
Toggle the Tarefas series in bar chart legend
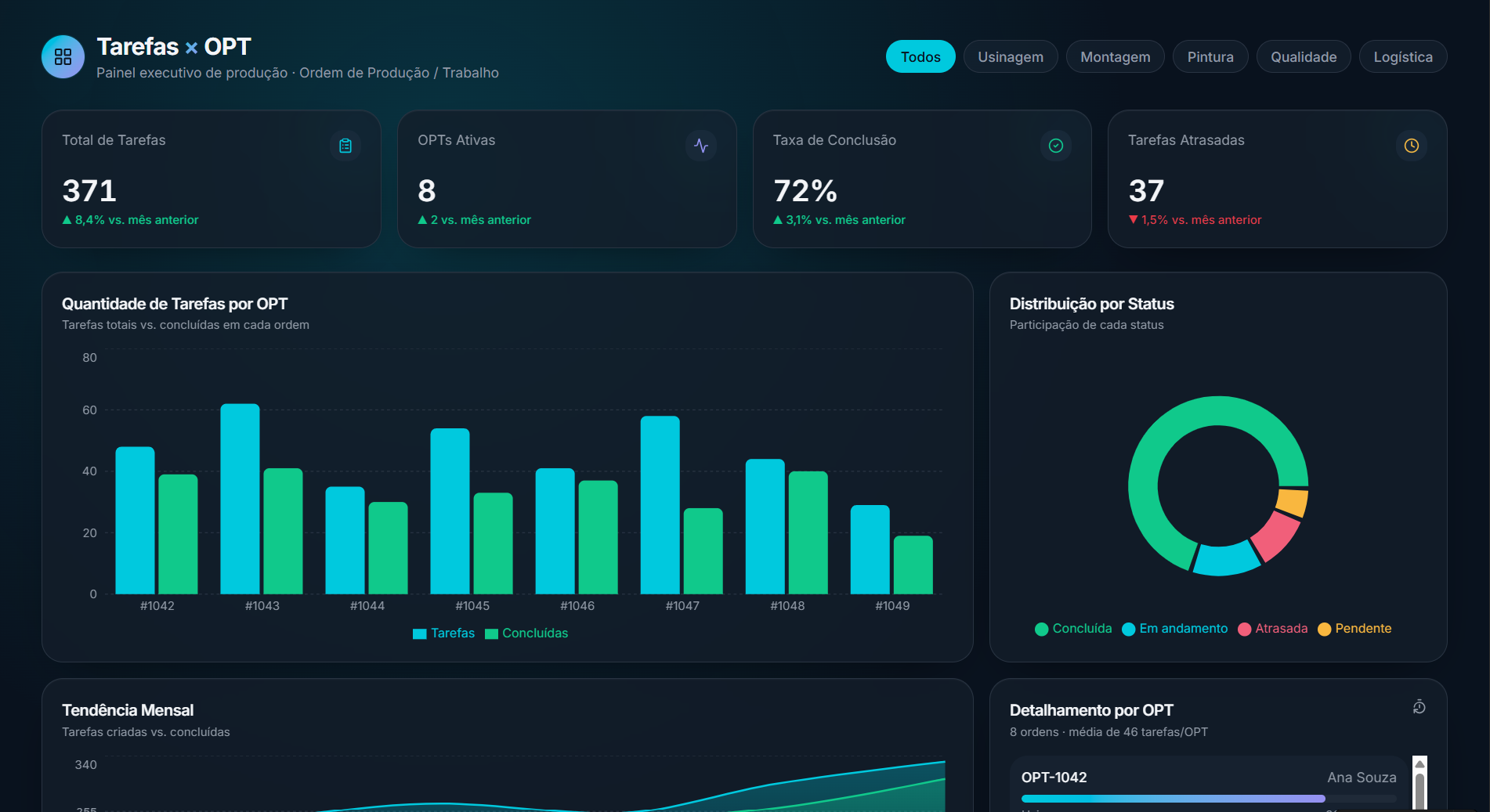[x=443, y=633]
